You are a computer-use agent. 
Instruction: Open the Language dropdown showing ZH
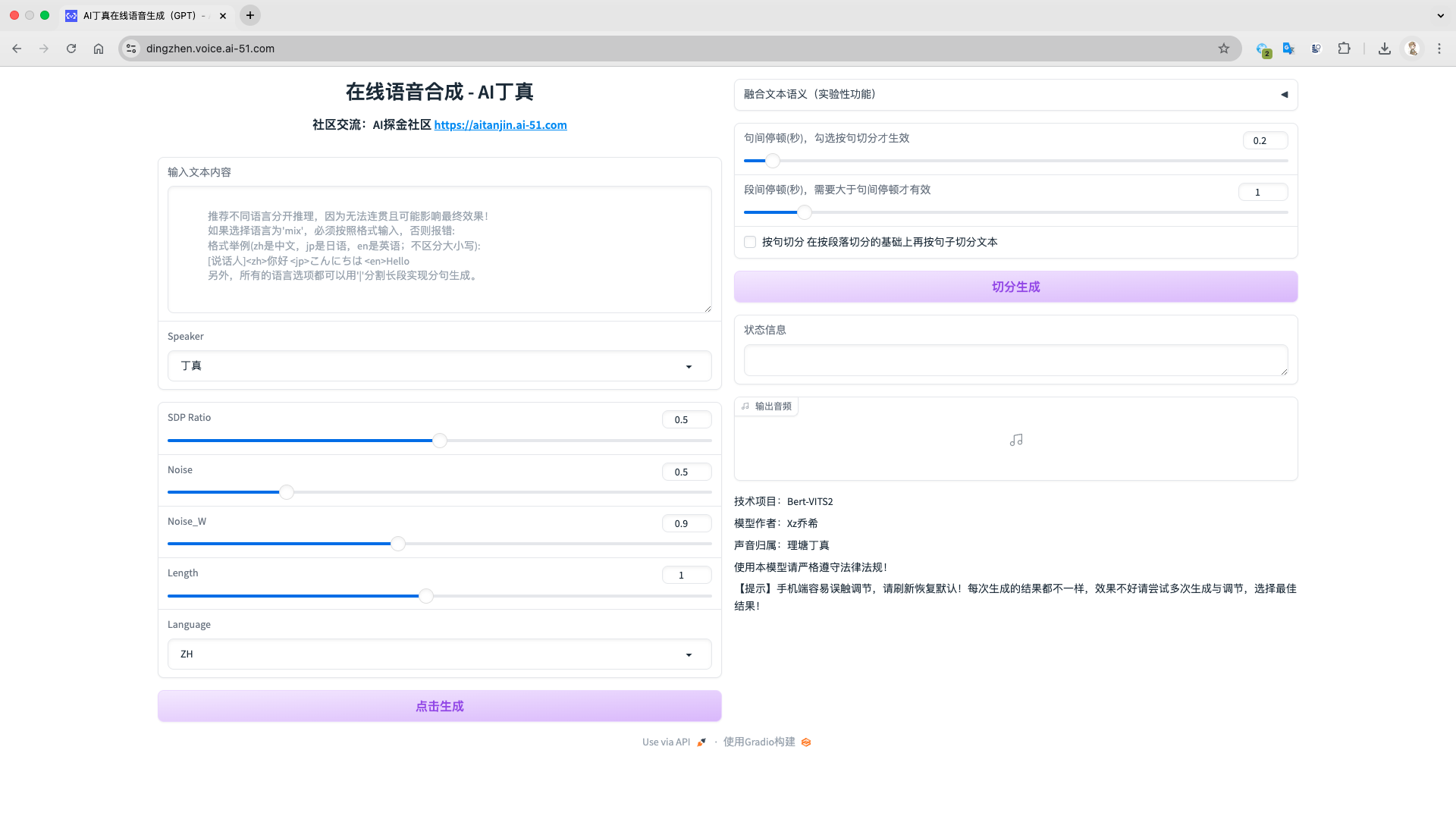(x=439, y=654)
